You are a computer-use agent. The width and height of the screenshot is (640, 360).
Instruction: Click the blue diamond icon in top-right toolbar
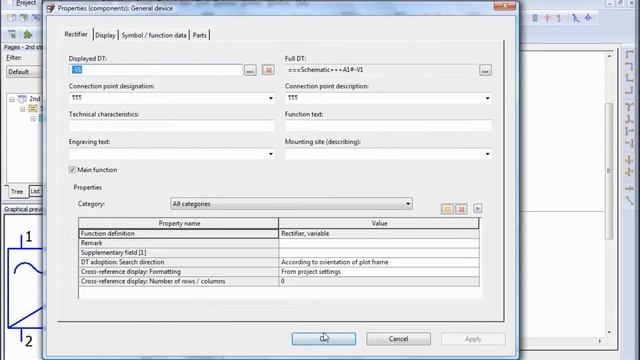point(588,18)
